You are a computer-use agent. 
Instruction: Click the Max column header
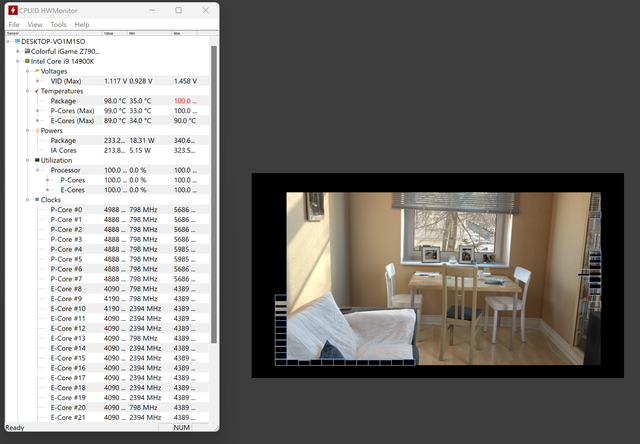tap(185, 33)
